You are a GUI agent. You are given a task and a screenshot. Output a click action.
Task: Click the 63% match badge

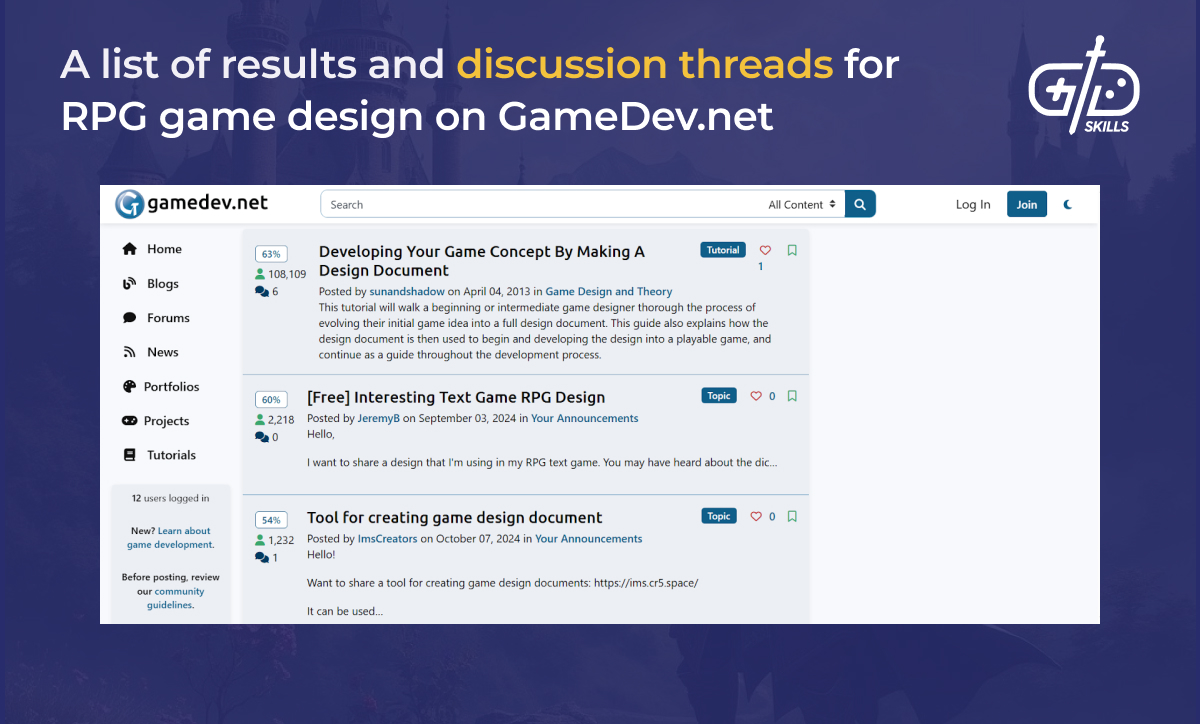coord(271,254)
